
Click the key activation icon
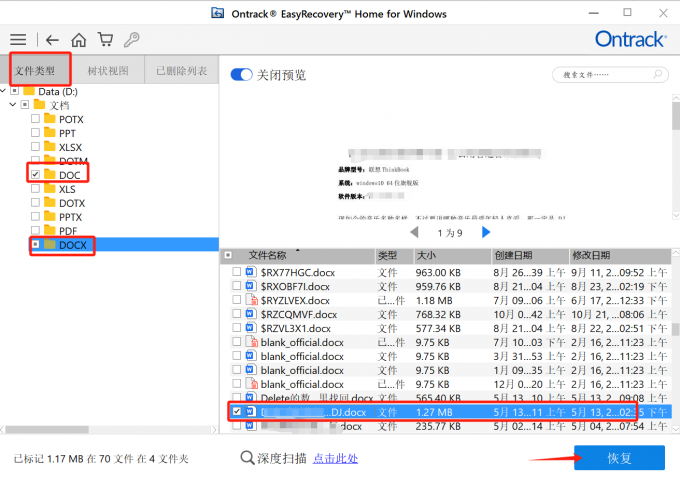click(x=131, y=39)
